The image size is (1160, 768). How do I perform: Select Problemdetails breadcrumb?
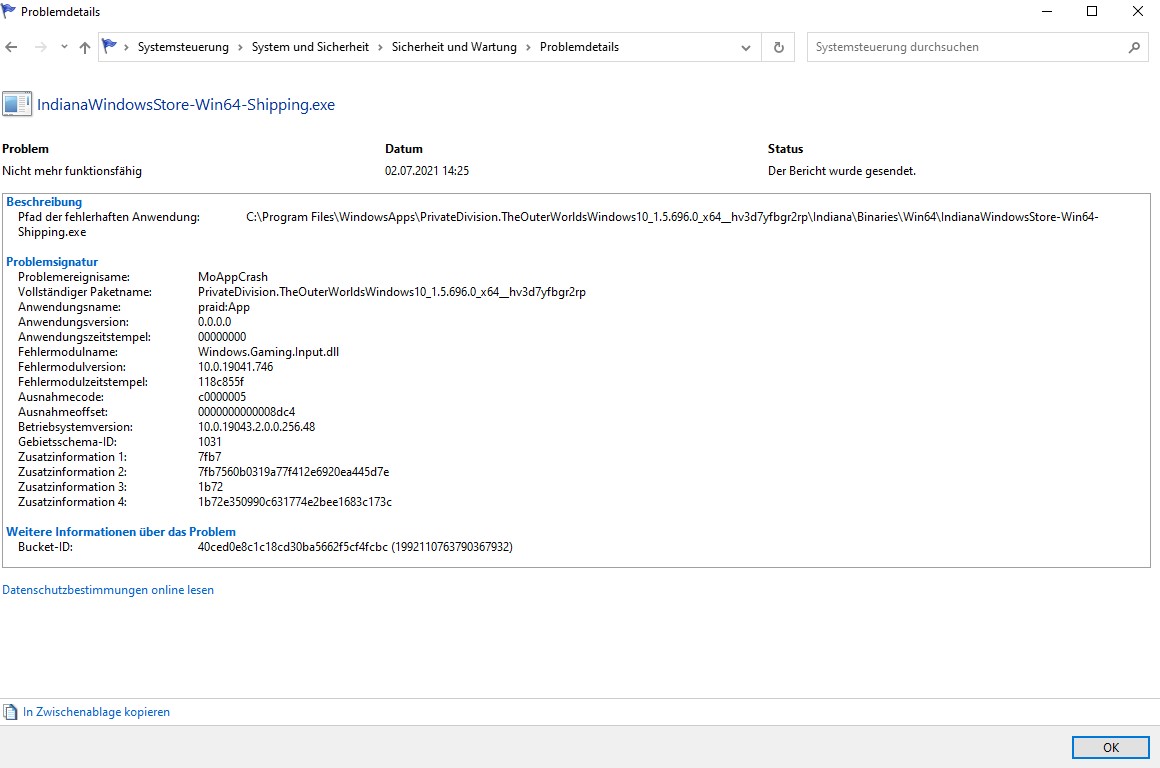[579, 47]
